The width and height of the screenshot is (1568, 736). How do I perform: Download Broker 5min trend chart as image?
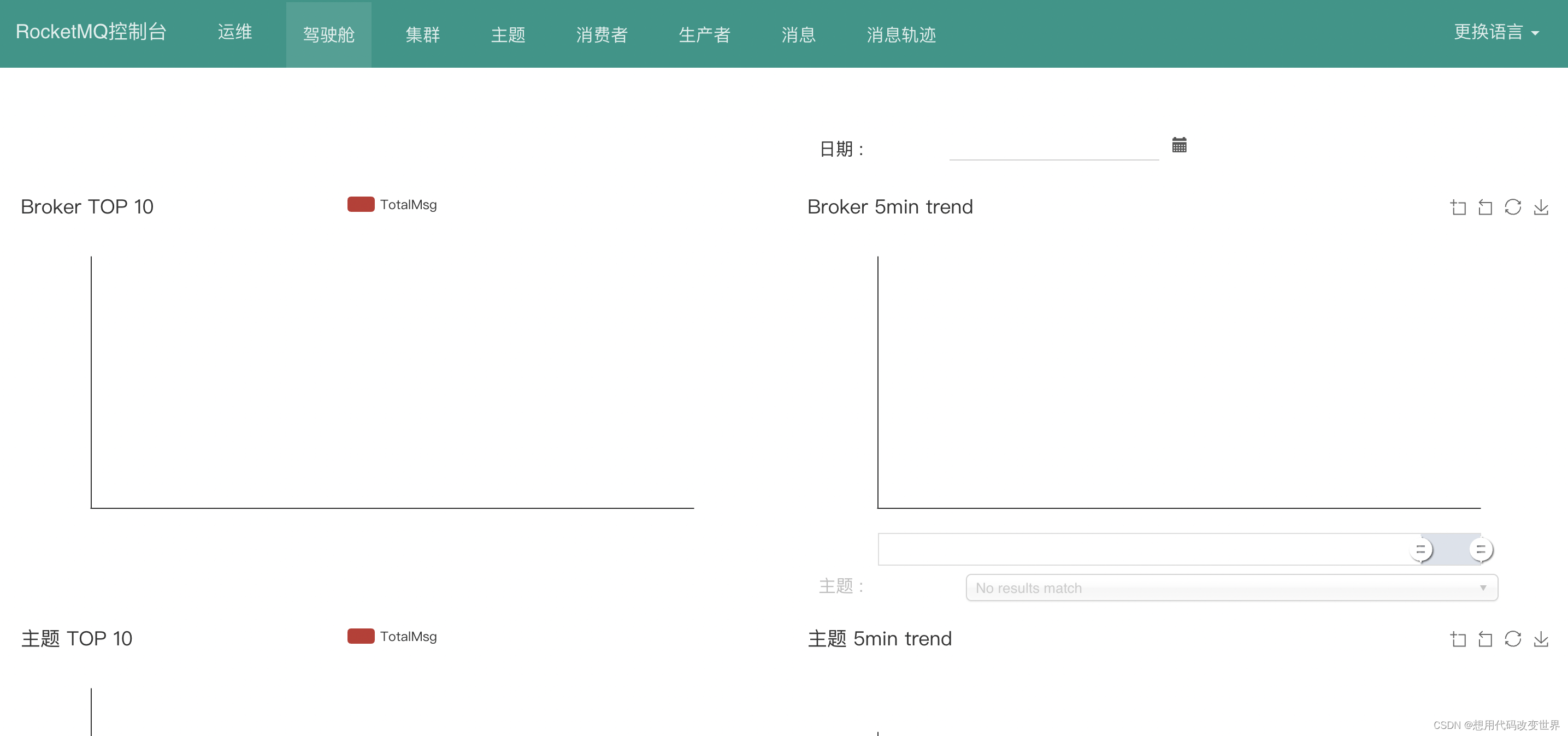(1541, 207)
